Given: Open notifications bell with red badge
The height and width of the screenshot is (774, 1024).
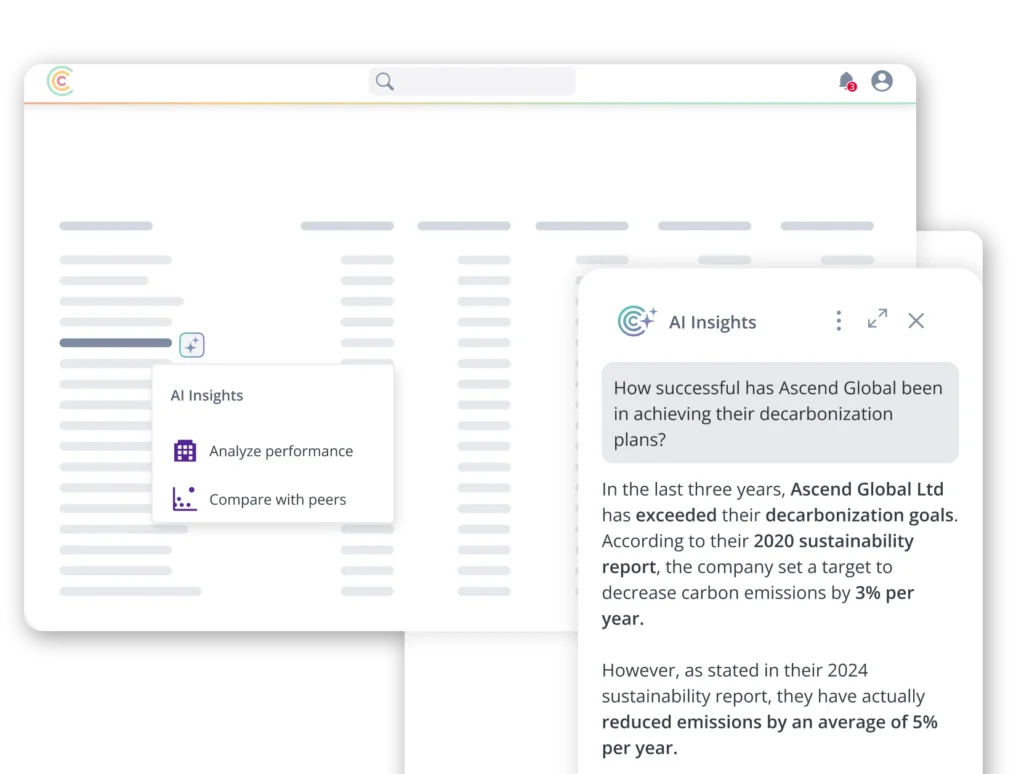Looking at the screenshot, I should tap(847, 81).
